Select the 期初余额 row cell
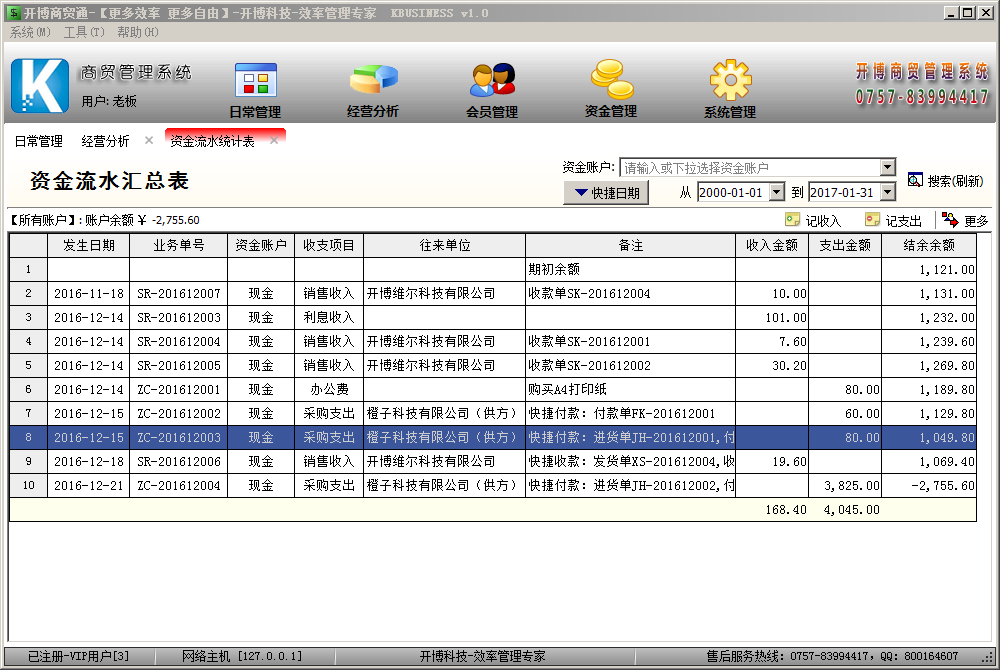Screen dimensions: 1000x670 point(630,270)
